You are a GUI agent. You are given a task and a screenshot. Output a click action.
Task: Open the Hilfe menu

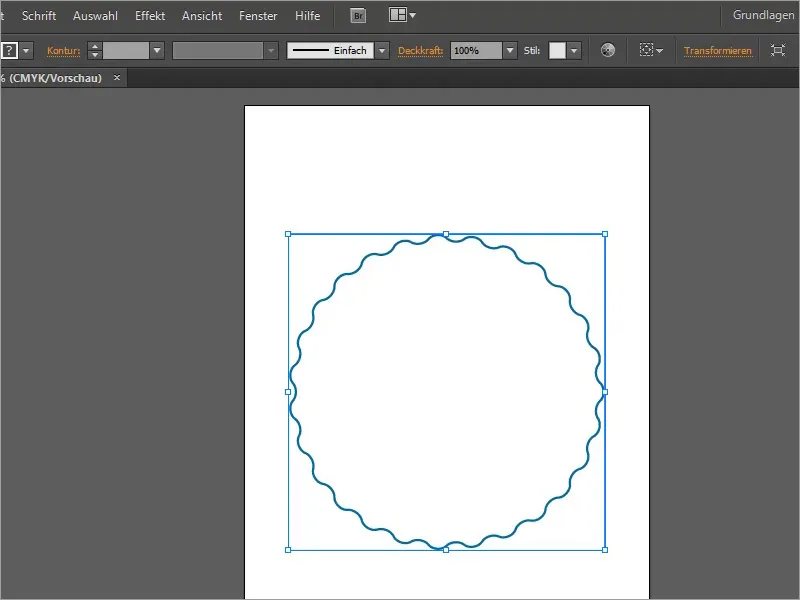click(308, 16)
